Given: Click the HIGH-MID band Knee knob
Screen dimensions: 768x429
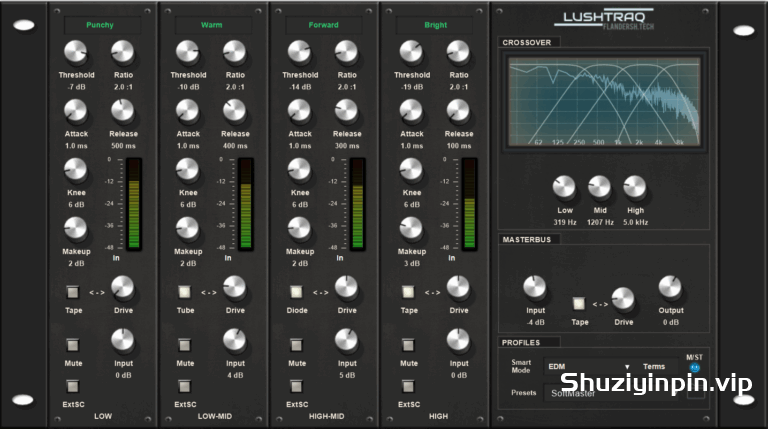Looking at the screenshot, I should (299, 169).
